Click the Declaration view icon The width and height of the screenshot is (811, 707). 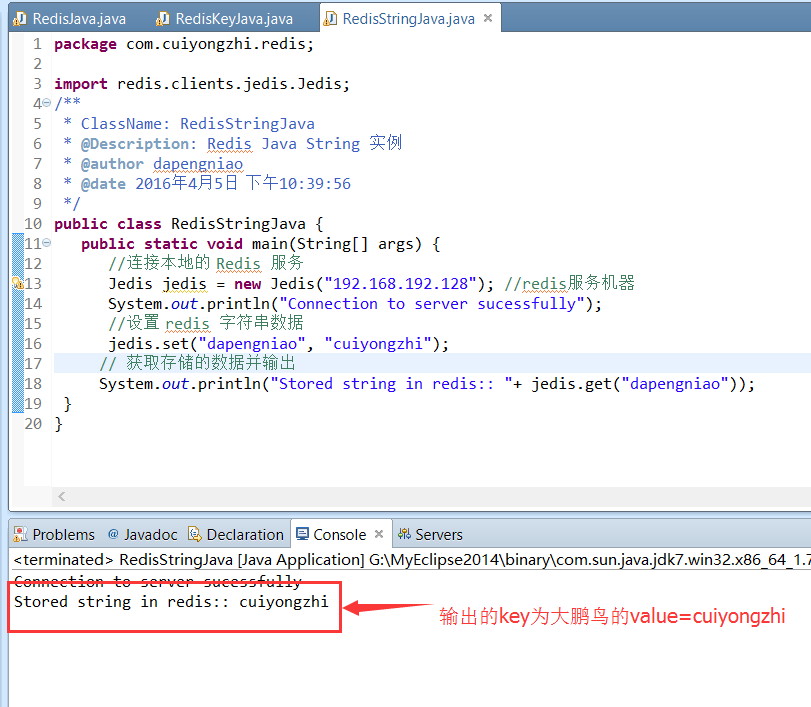coord(195,534)
